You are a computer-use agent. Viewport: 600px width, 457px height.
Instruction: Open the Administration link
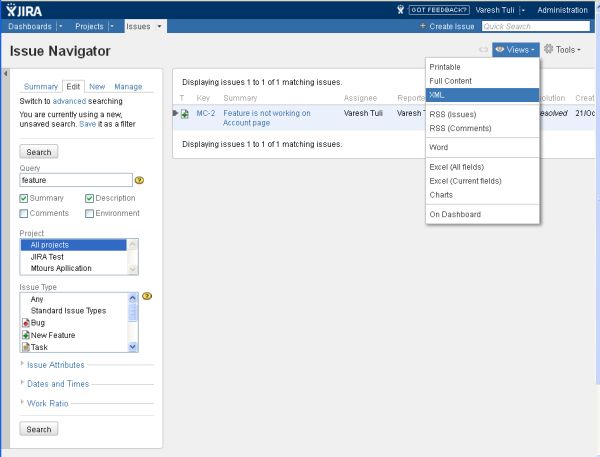[562, 10]
